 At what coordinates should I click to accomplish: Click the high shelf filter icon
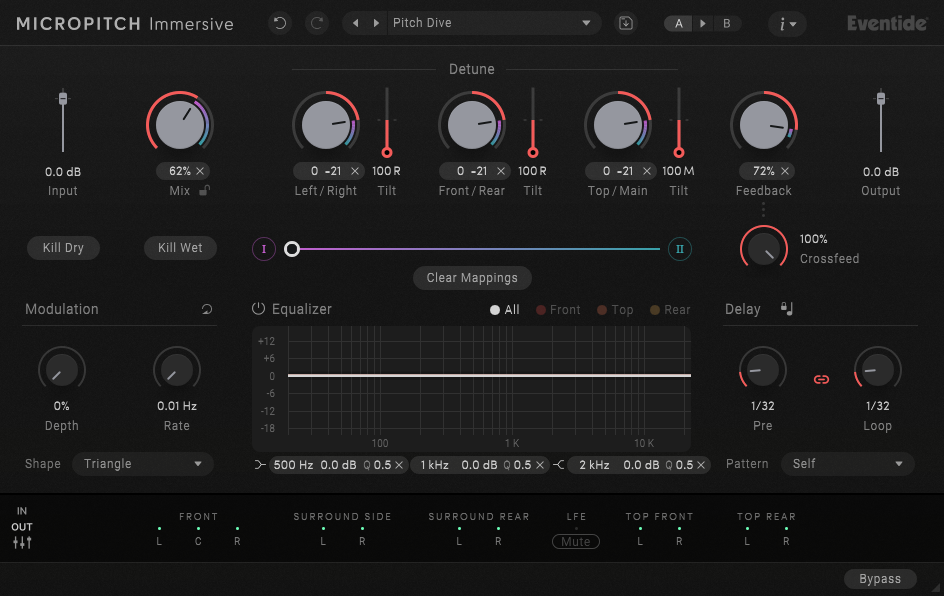point(559,465)
